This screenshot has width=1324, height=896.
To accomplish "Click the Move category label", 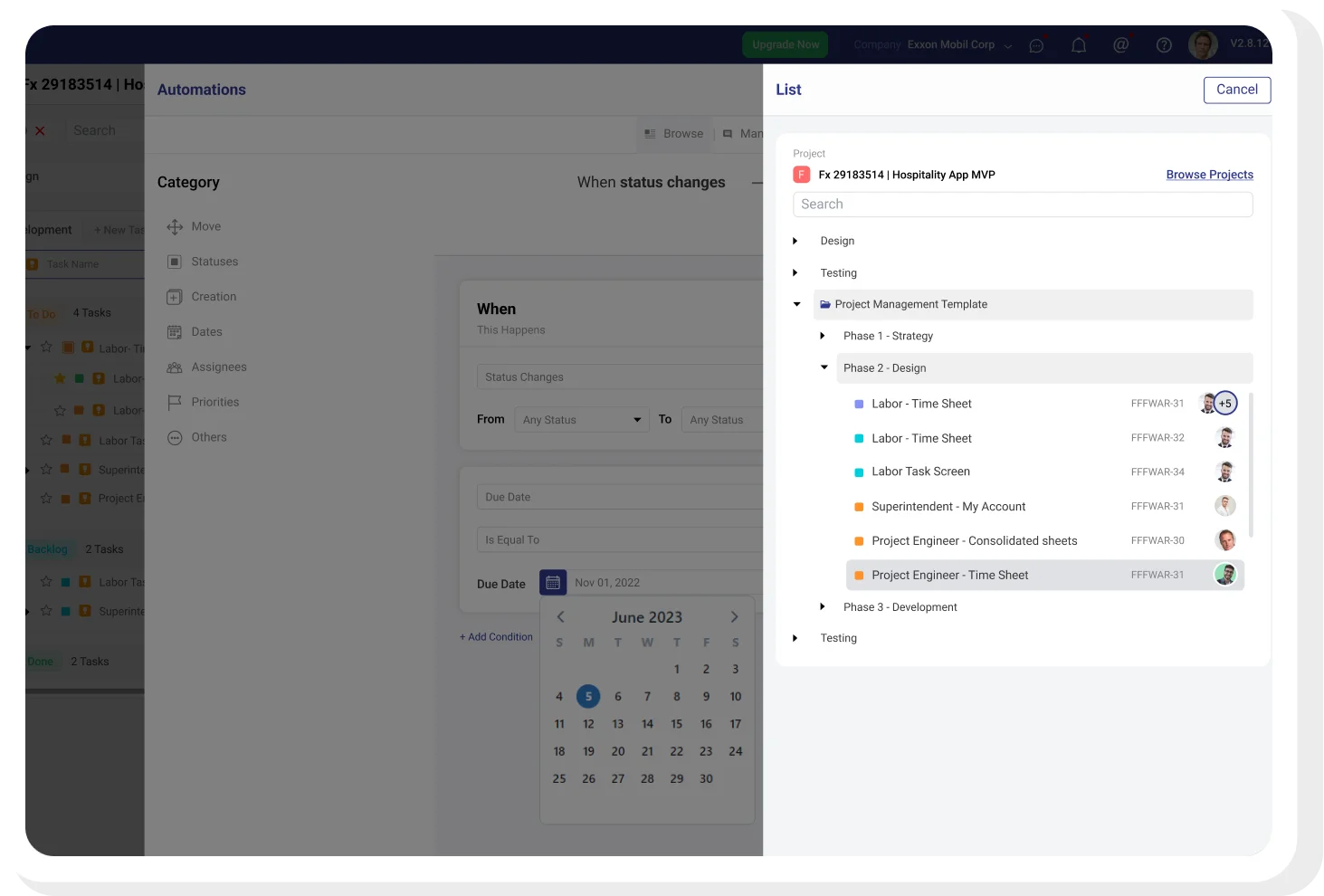I will [206, 227].
